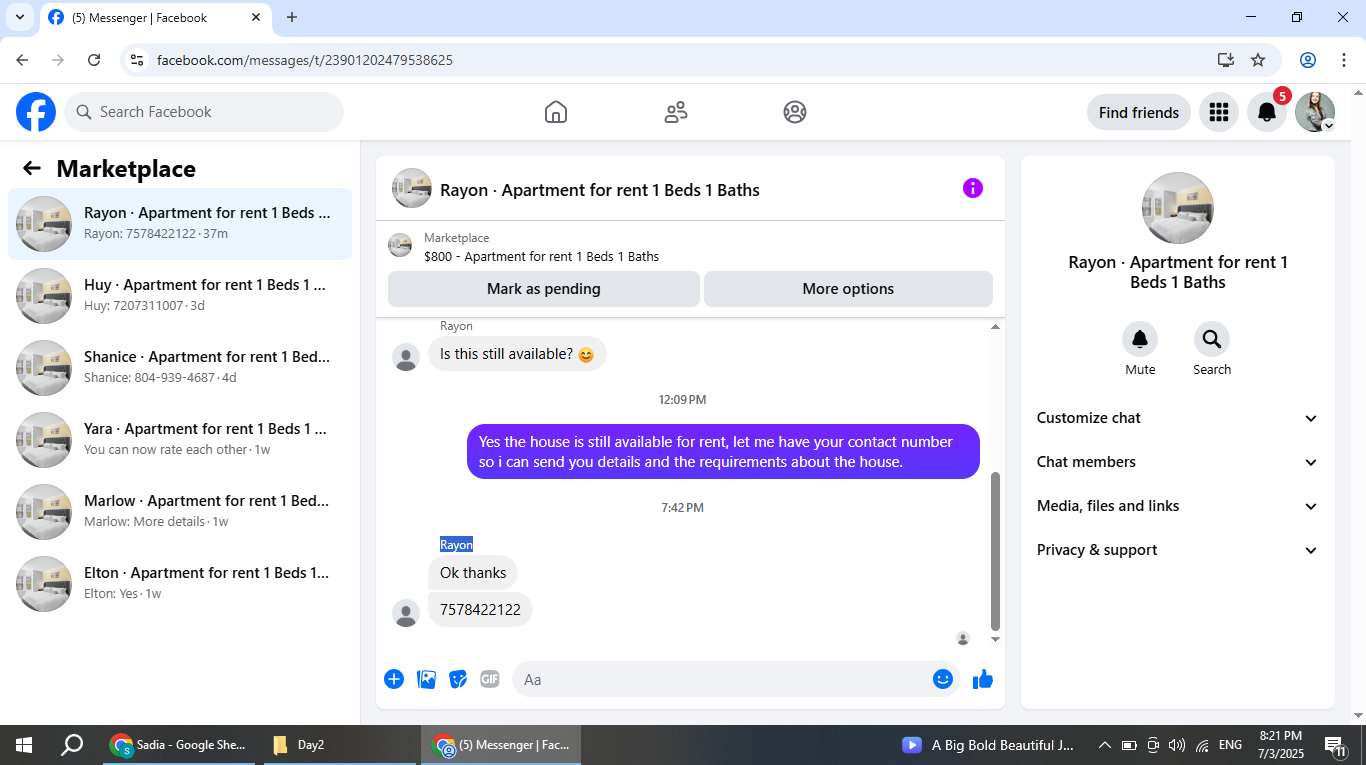
Task: Open the Yara conversation
Action: [180, 440]
